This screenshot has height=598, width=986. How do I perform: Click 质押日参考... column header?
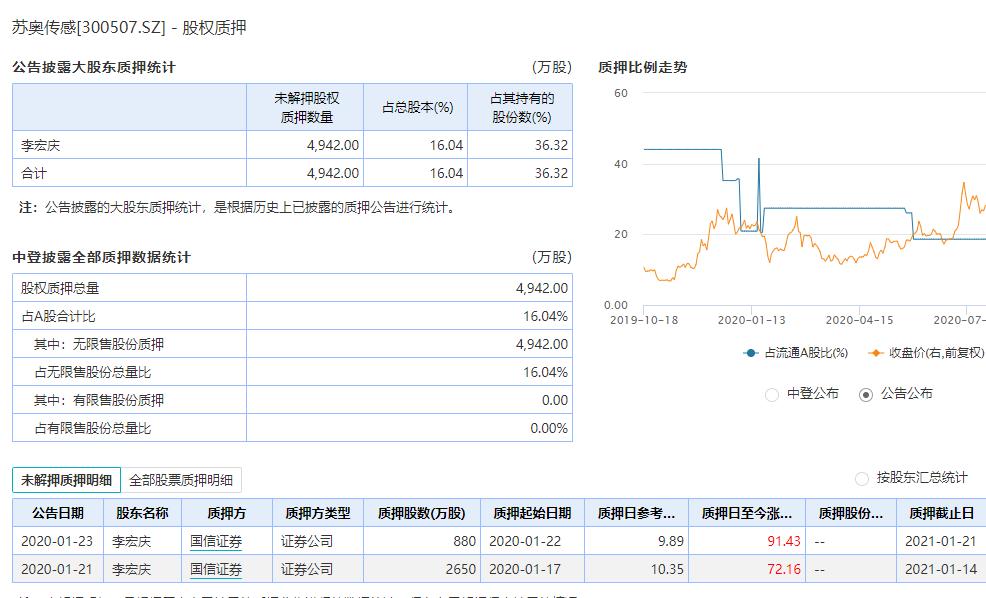[636, 513]
